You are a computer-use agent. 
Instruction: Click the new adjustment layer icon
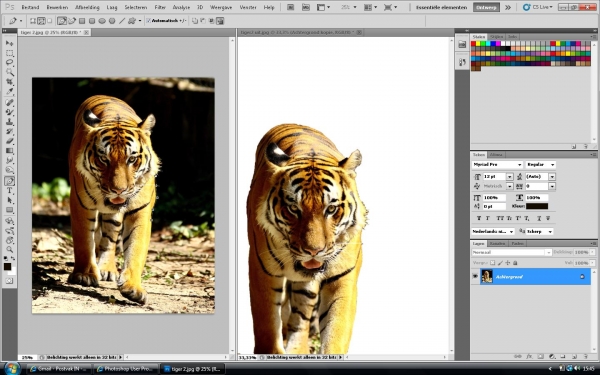[x=552, y=356]
